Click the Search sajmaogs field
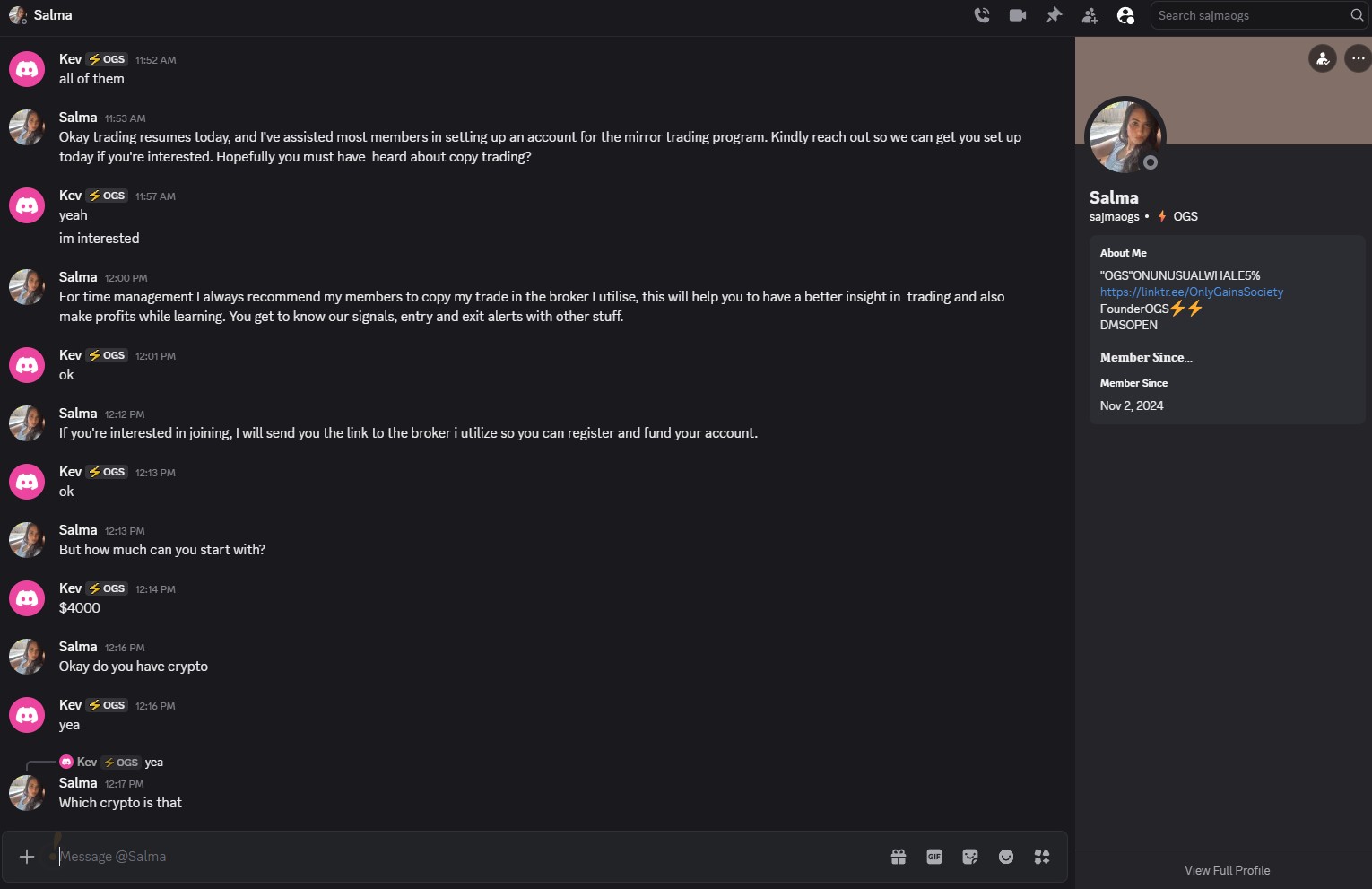 [x=1251, y=15]
